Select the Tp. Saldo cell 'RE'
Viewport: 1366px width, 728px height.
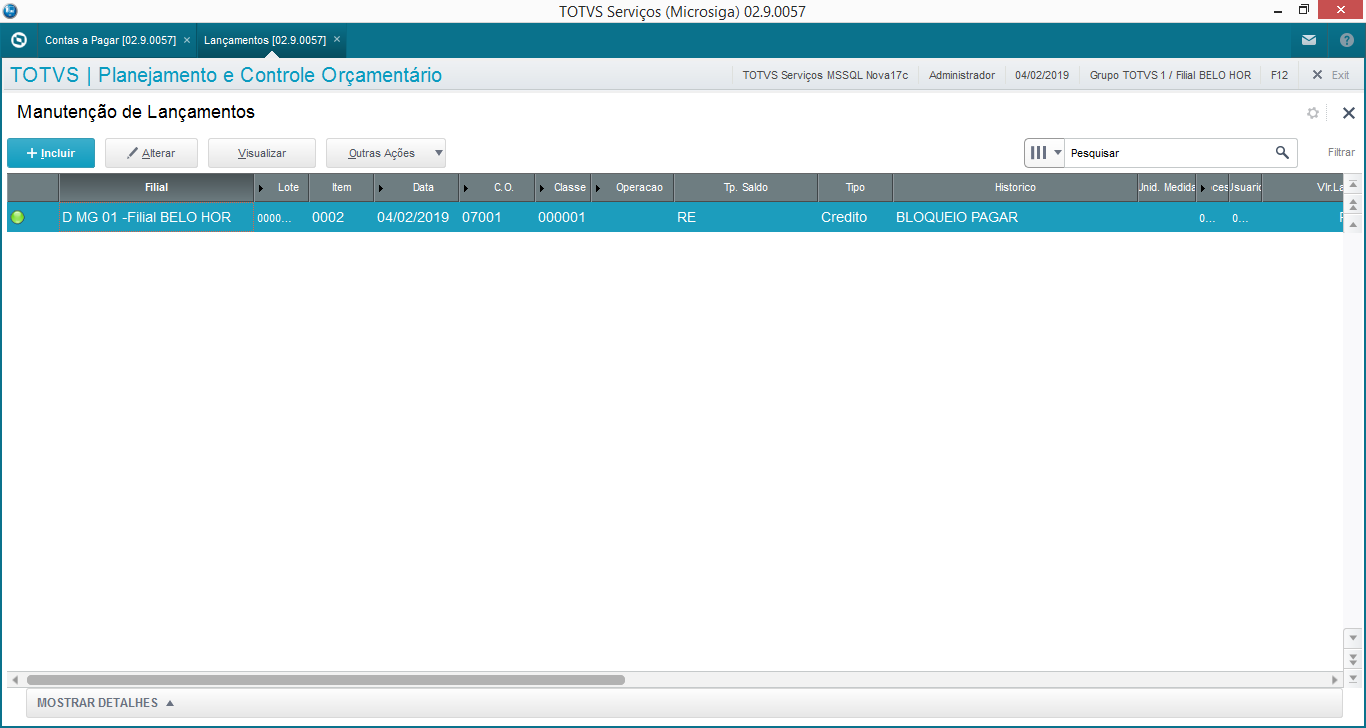click(746, 217)
